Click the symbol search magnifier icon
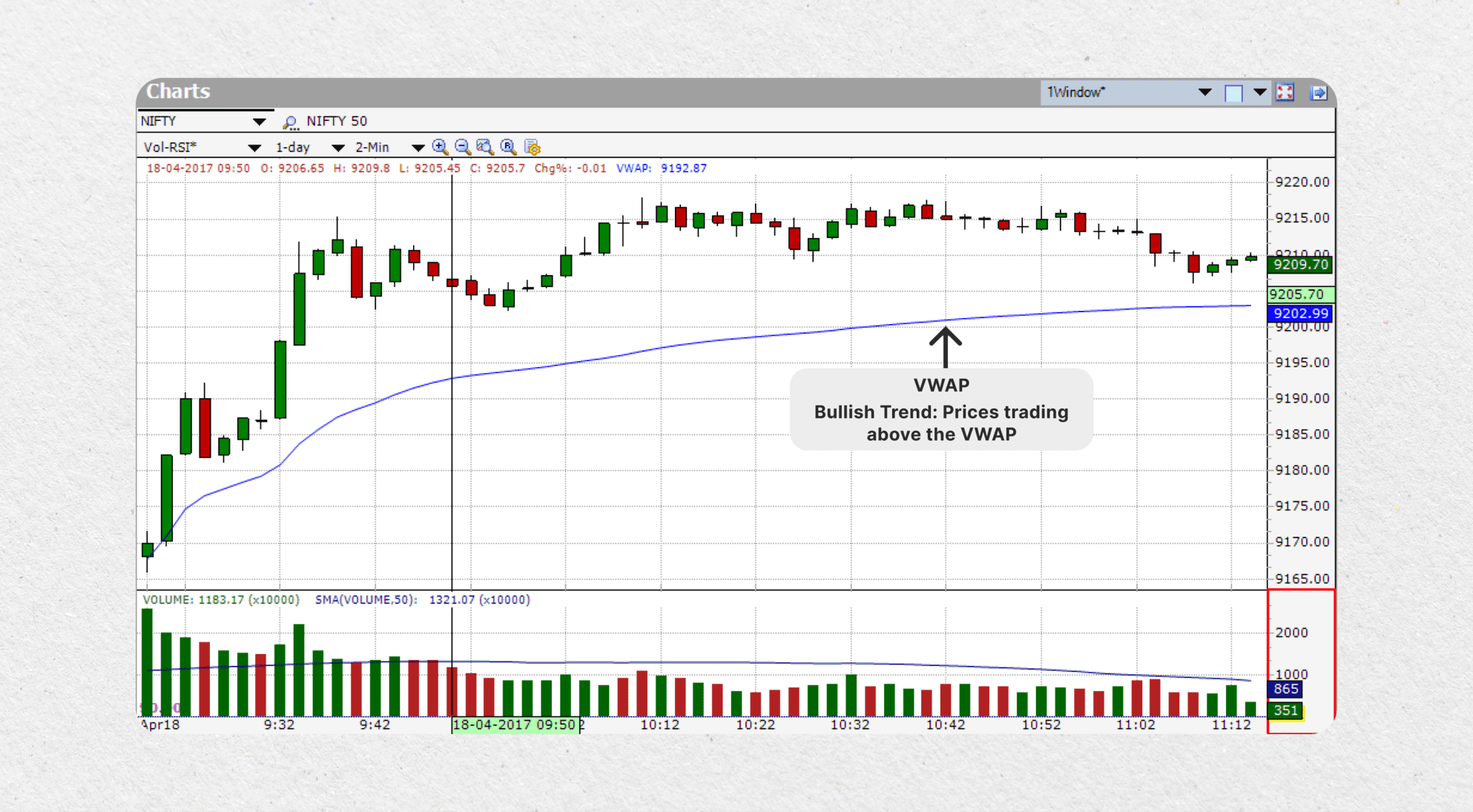Viewport: 1473px width, 812px height. point(290,121)
